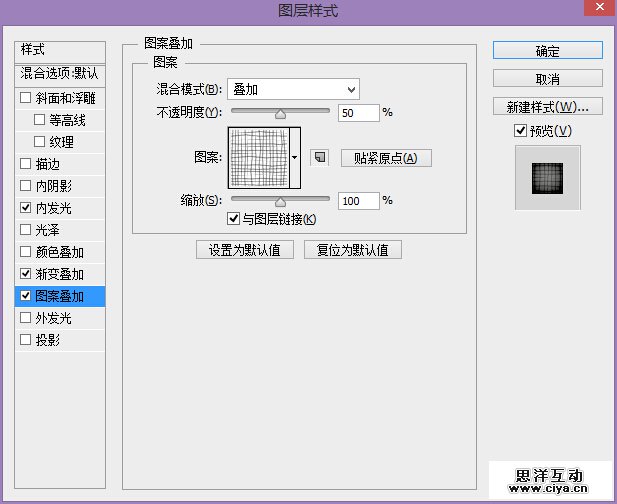617x504 pixels.
Task: Enable the 光泽 checkbox
Action: [26, 229]
